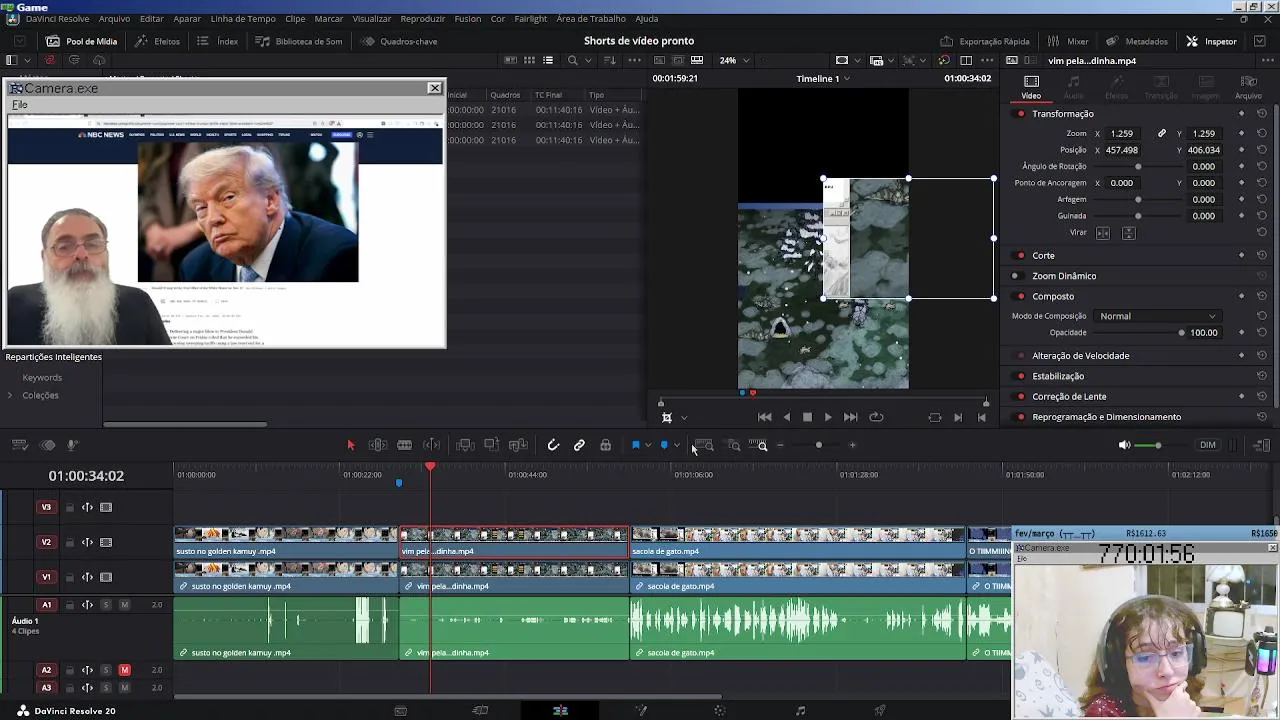Toggle timeline snapping magnet icon
Image resolution: width=1280 pixels, height=720 pixels.
click(553, 445)
